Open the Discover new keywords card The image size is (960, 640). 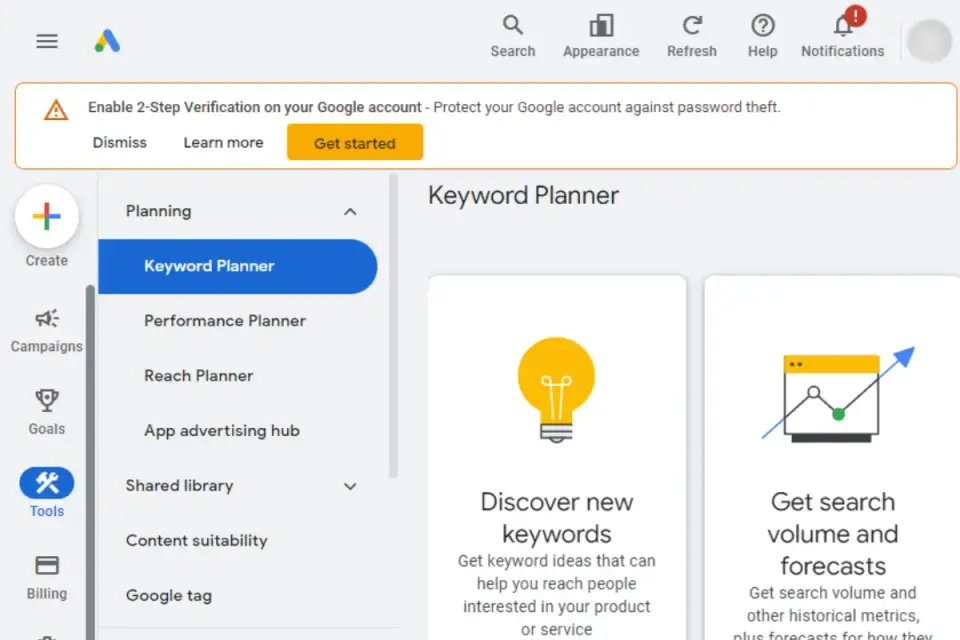click(x=557, y=458)
